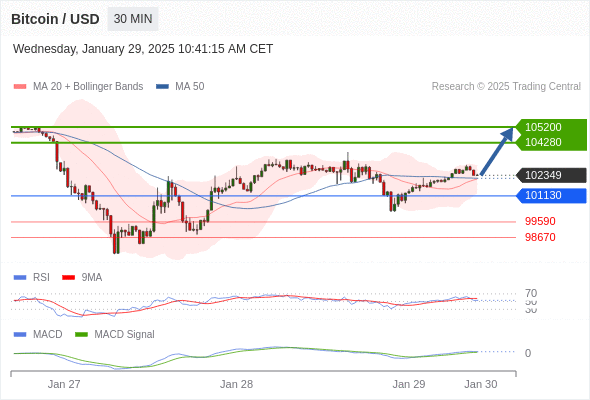Click the Research © 2025 Trading Central credit
The height and width of the screenshot is (400, 590).
coord(506,87)
